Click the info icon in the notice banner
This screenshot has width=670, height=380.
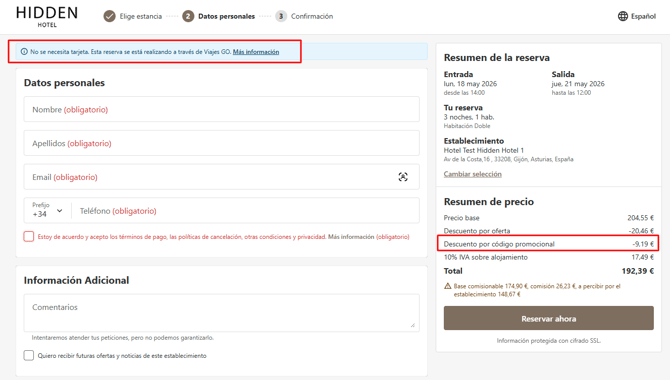24,52
